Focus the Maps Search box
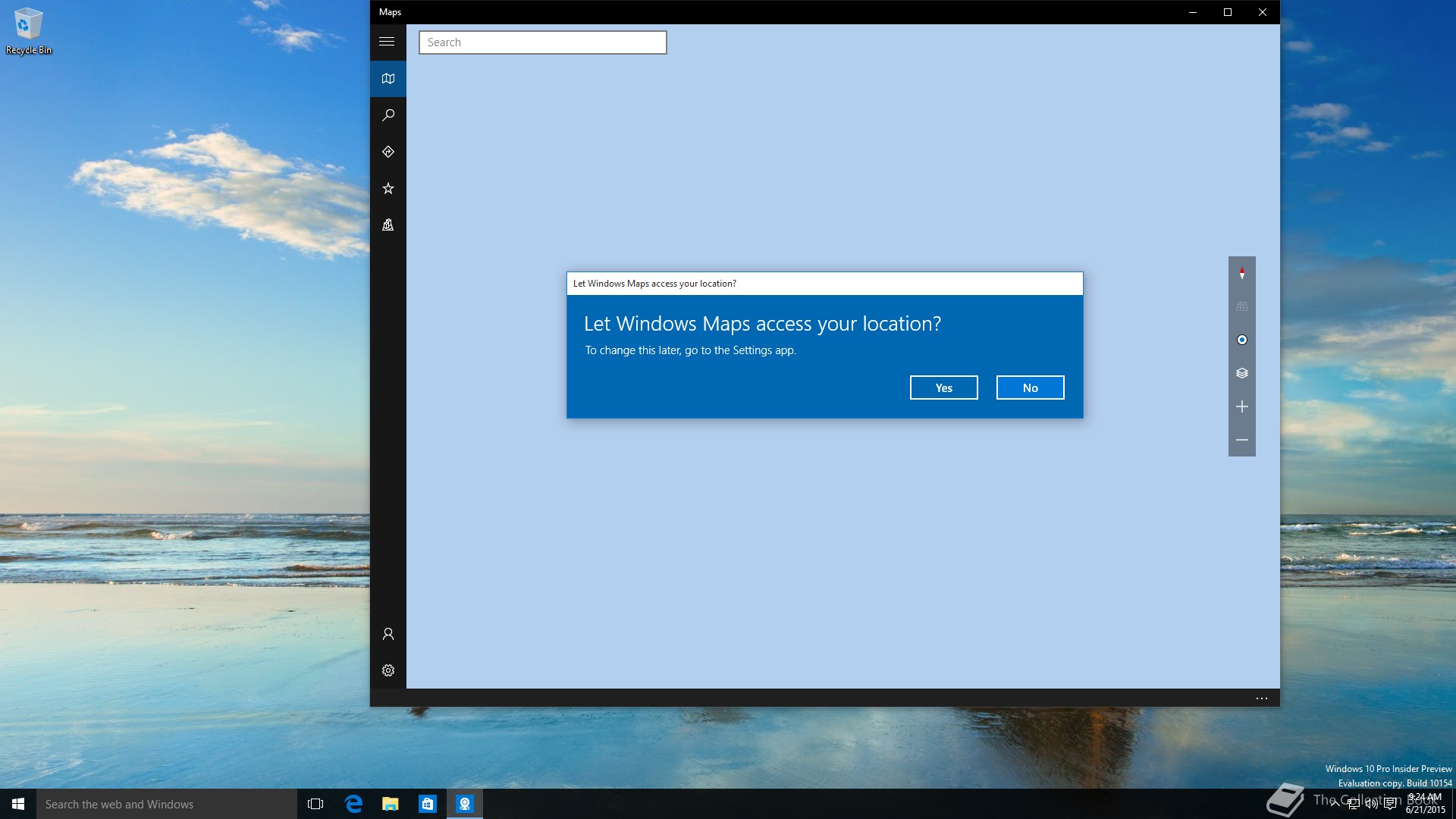The image size is (1456, 819). click(543, 42)
